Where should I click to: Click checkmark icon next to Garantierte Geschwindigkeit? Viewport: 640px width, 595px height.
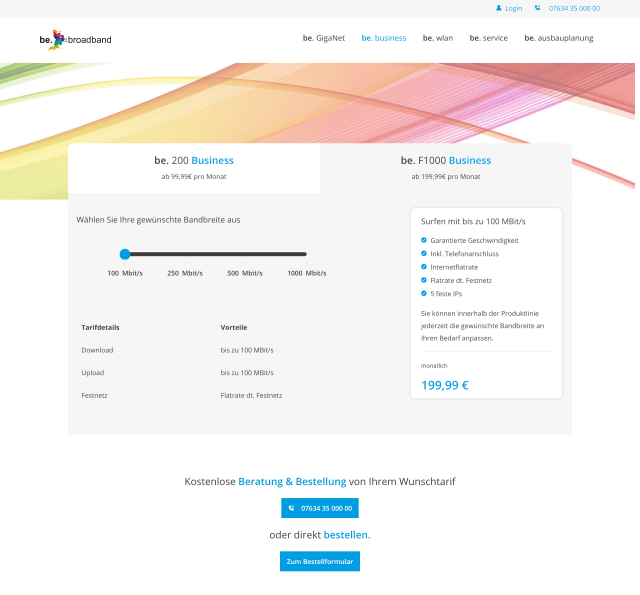424,240
